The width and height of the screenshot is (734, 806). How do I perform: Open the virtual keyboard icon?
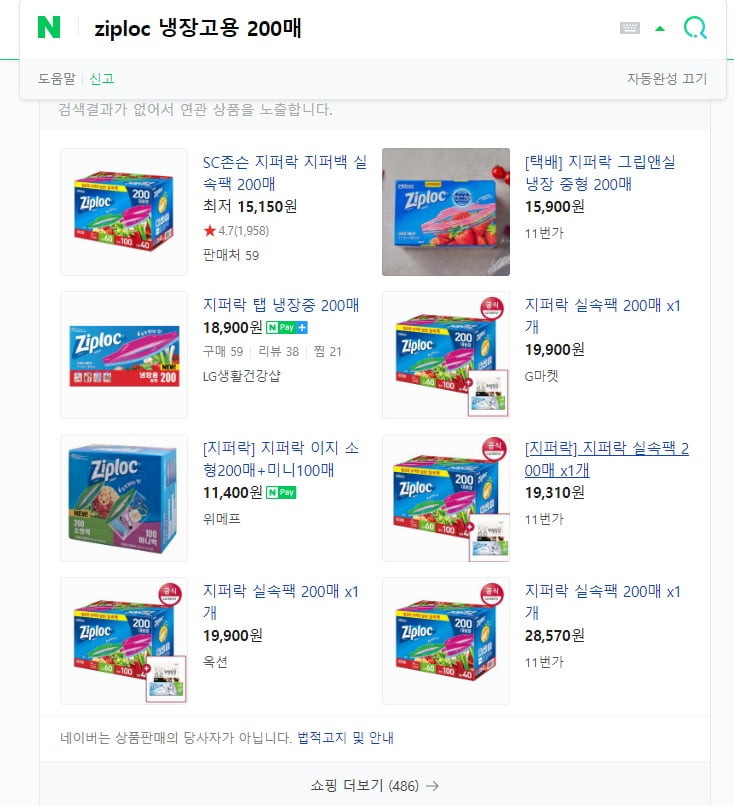[x=630, y=28]
